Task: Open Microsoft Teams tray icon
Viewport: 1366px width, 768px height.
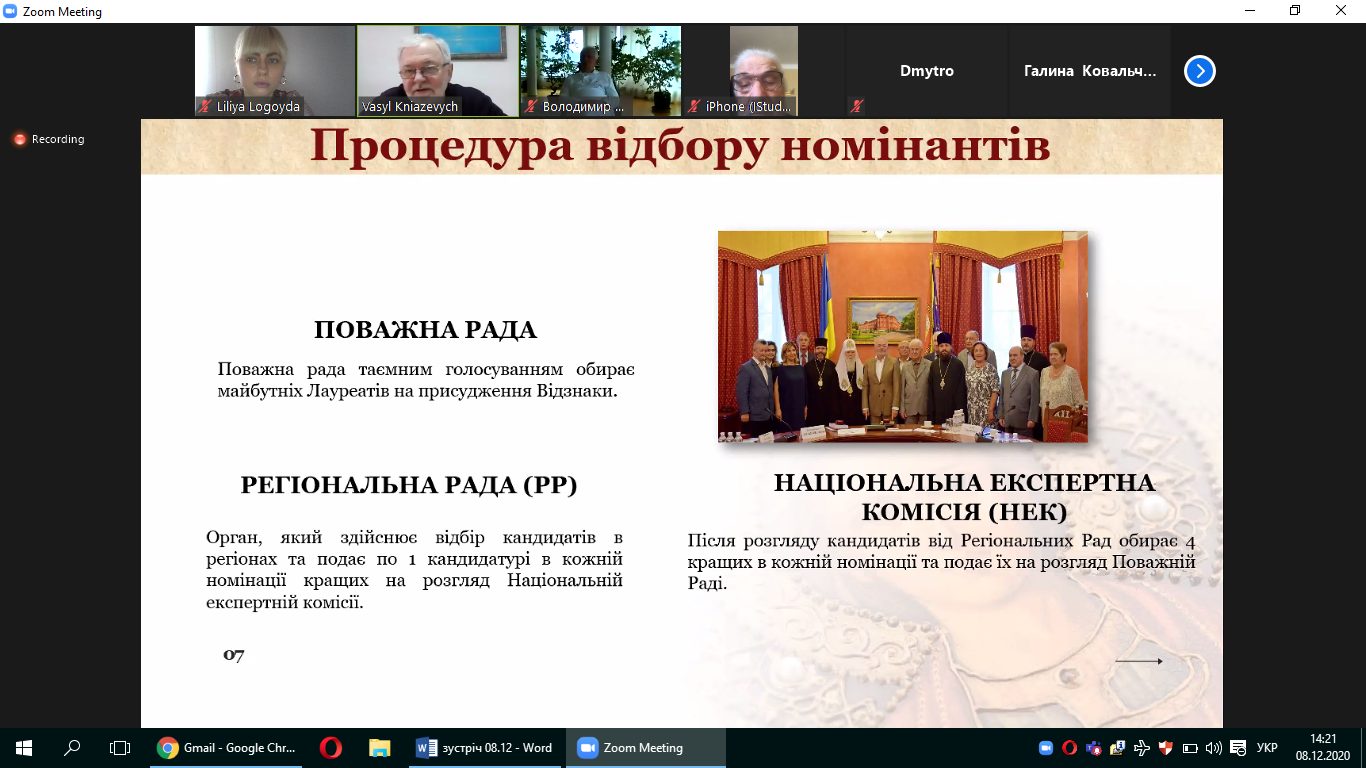Action: click(1094, 748)
